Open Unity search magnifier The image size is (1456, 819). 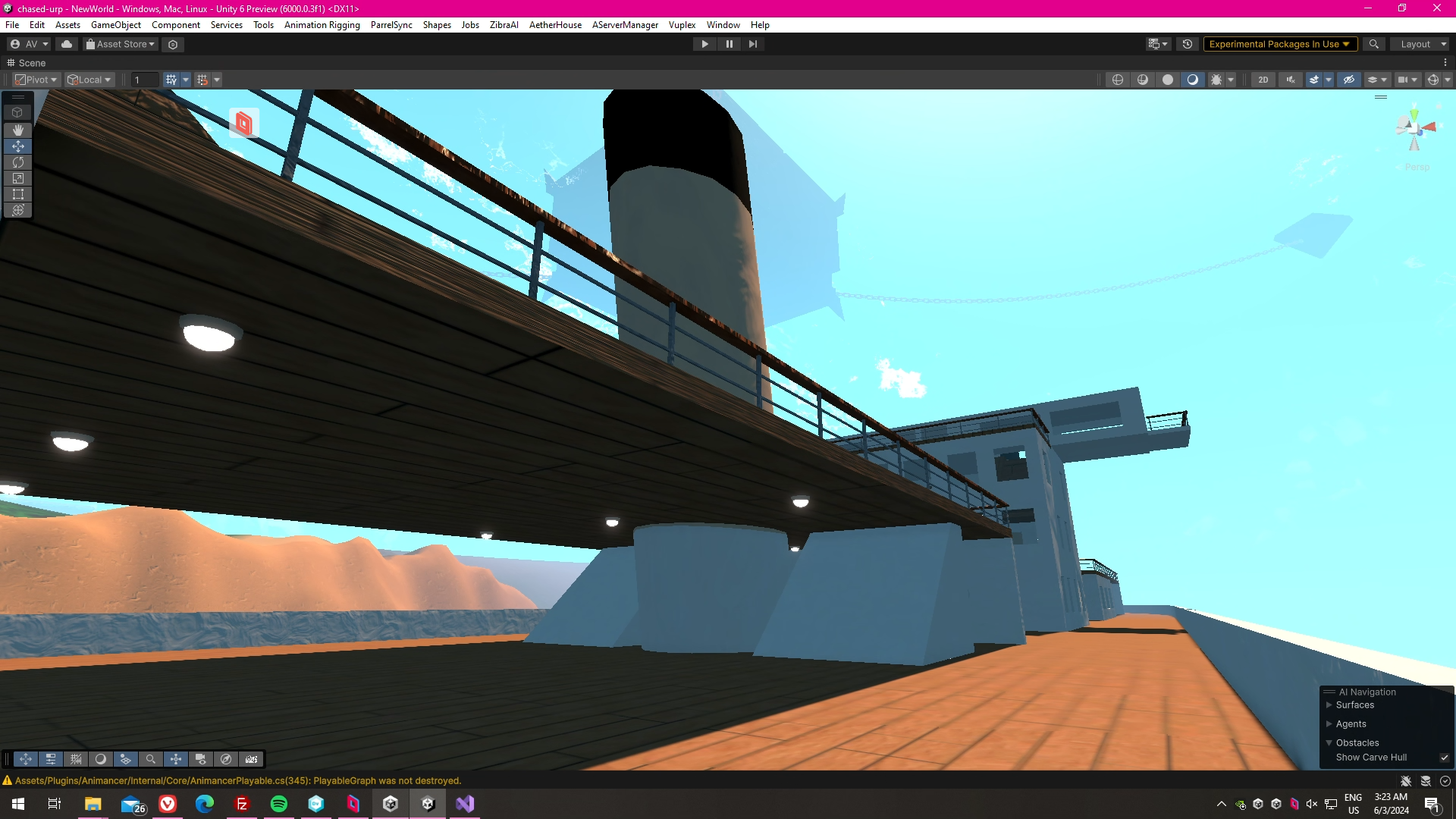click(1373, 44)
